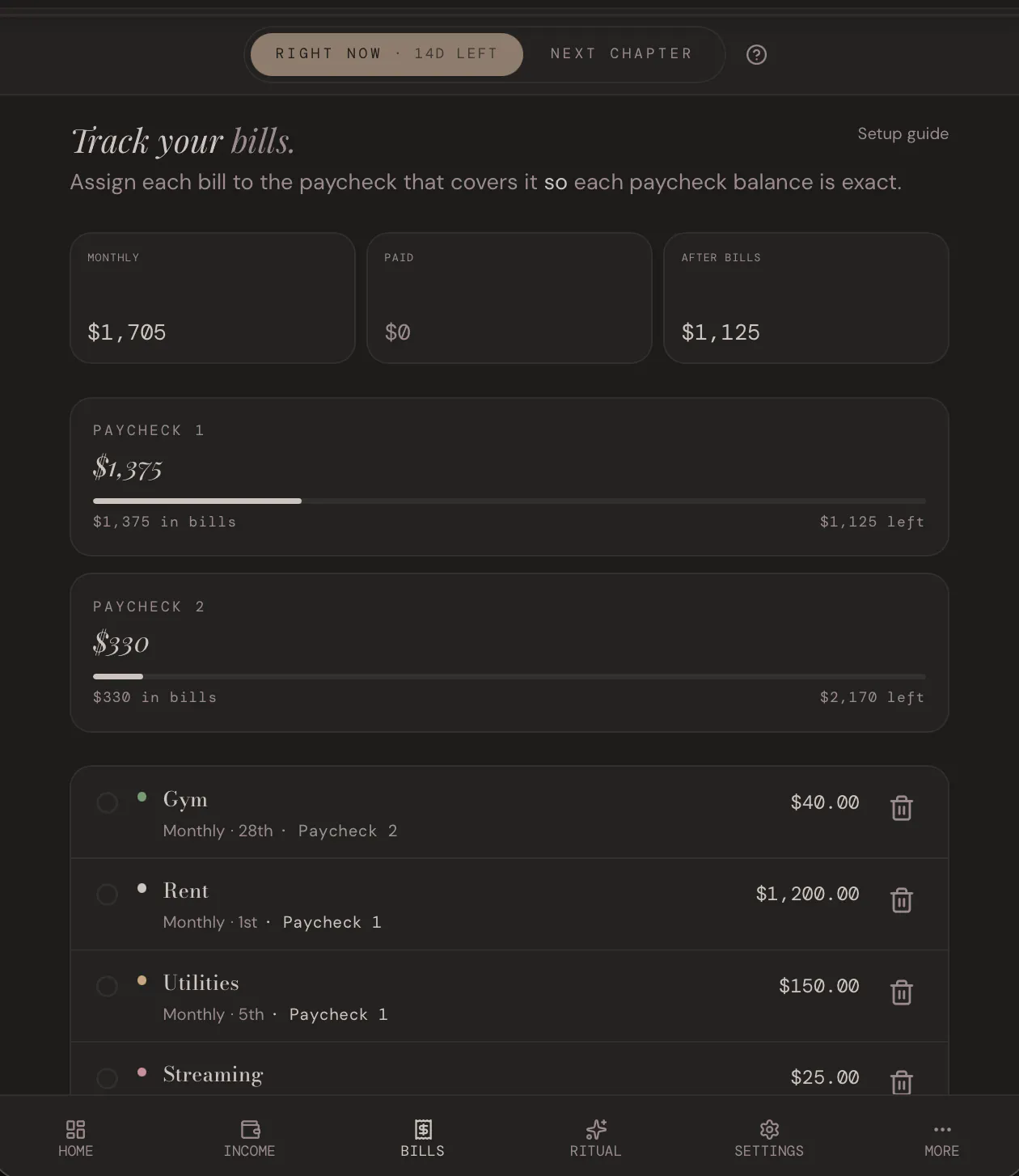Viewport: 1019px width, 1176px height.
Task: Click the $25.00 Streaming amount
Action: click(825, 1077)
